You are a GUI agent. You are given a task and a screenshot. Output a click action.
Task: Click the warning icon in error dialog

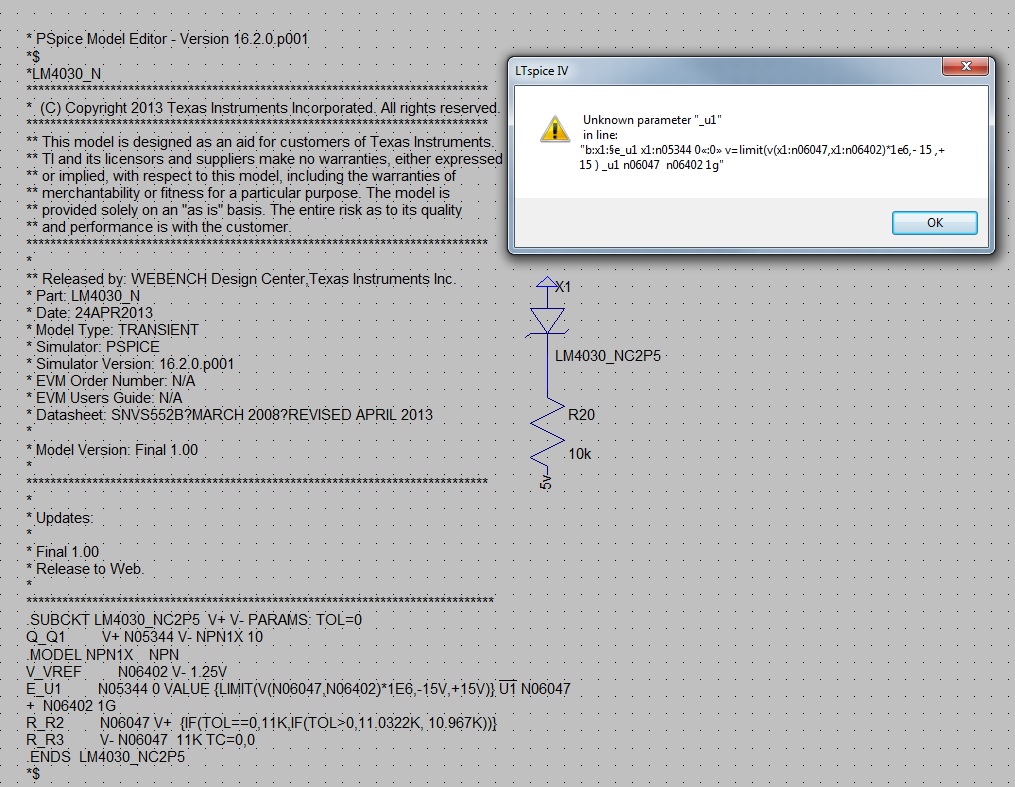(555, 129)
